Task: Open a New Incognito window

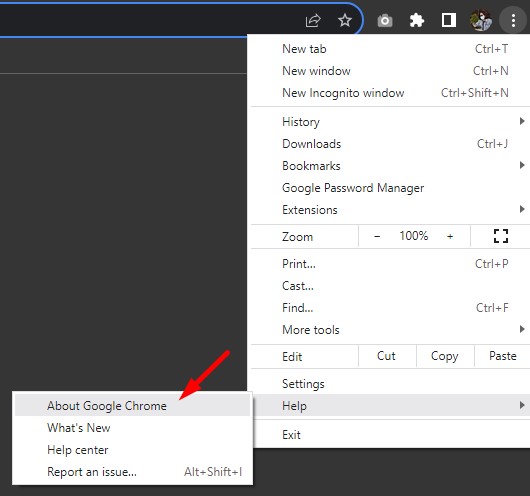Action: 390,93
